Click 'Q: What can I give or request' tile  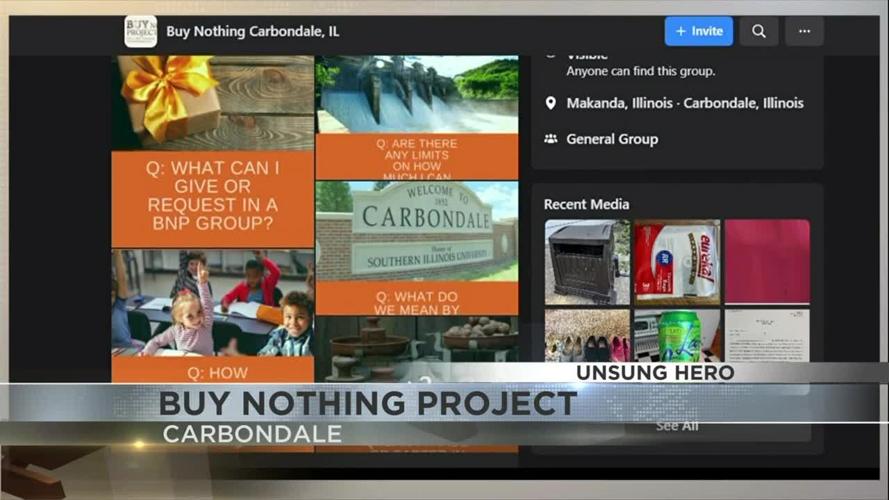pyautogui.click(x=213, y=199)
